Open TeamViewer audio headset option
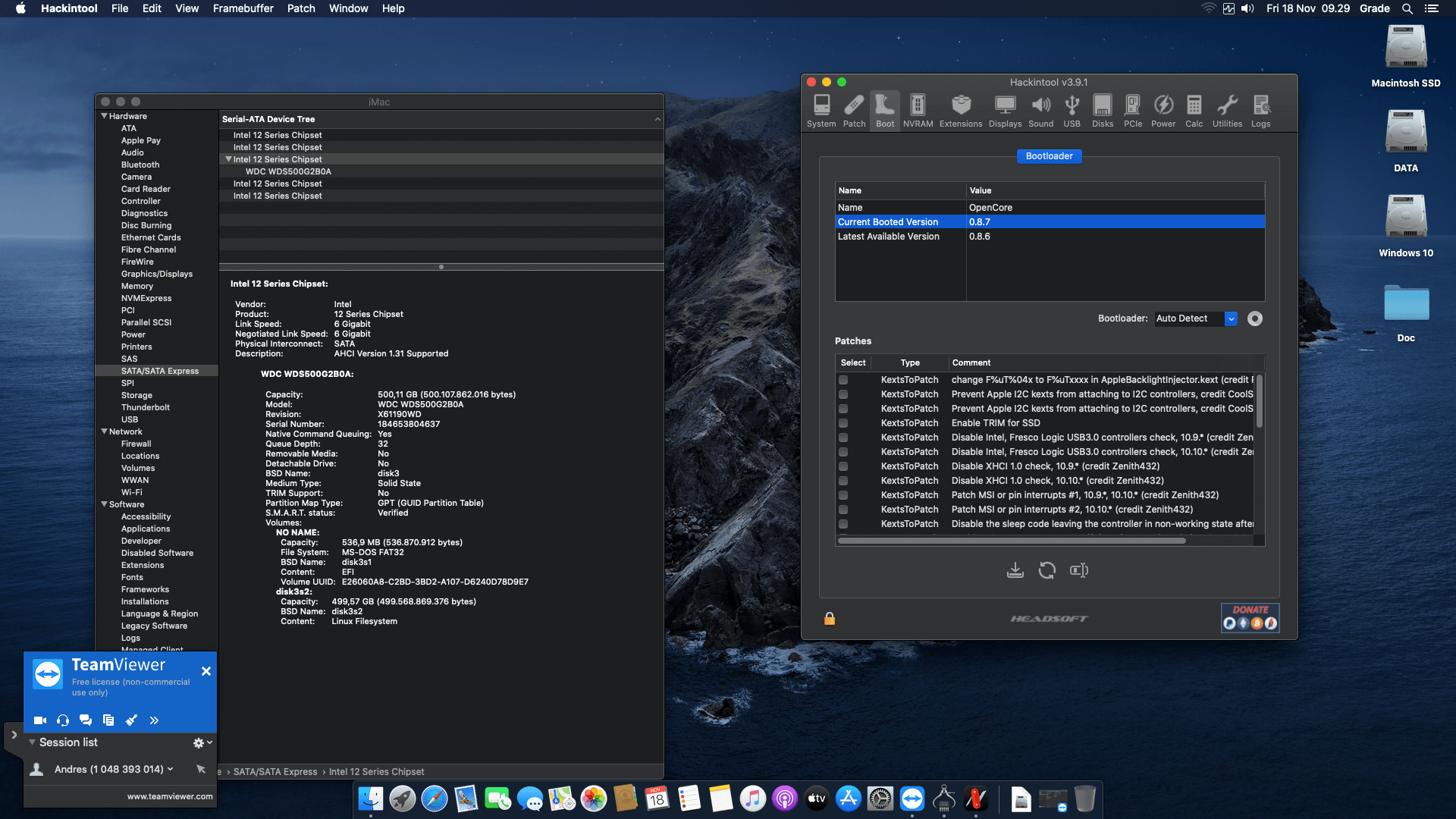The image size is (1456, 819). (x=63, y=720)
